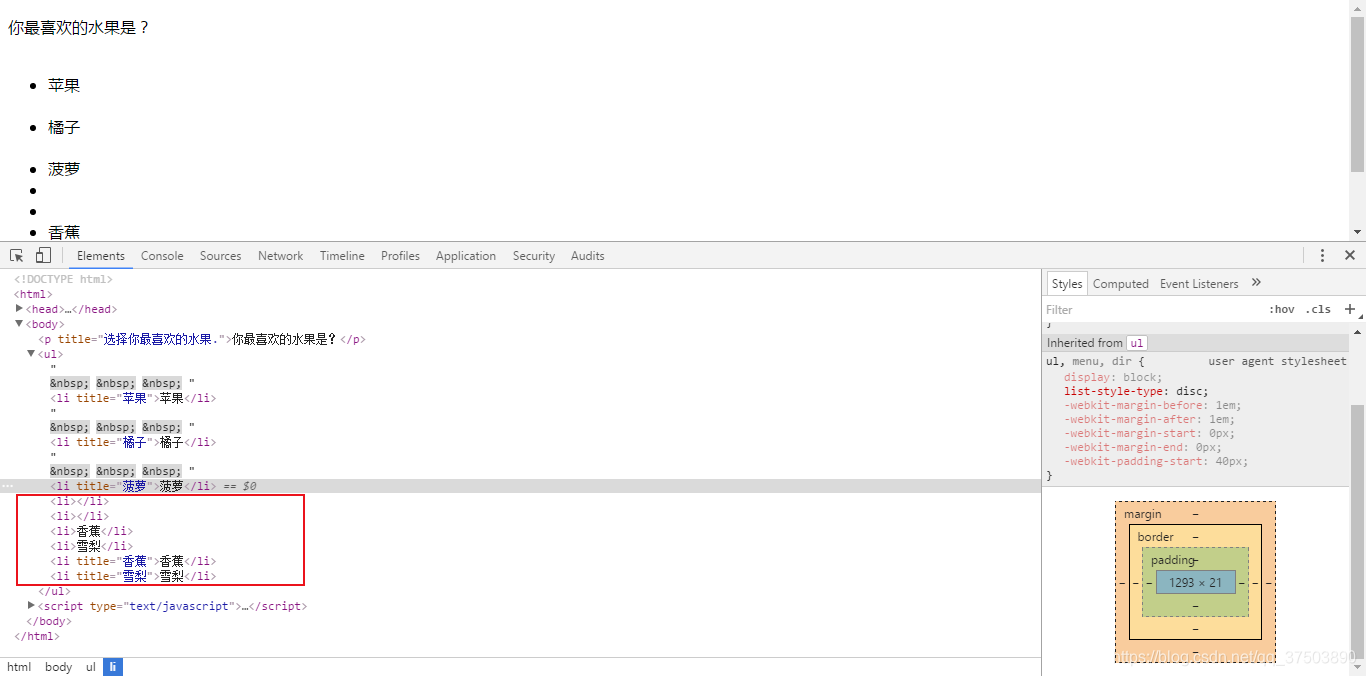Click the page question text 你最喜欢的水果是

click(x=79, y=28)
